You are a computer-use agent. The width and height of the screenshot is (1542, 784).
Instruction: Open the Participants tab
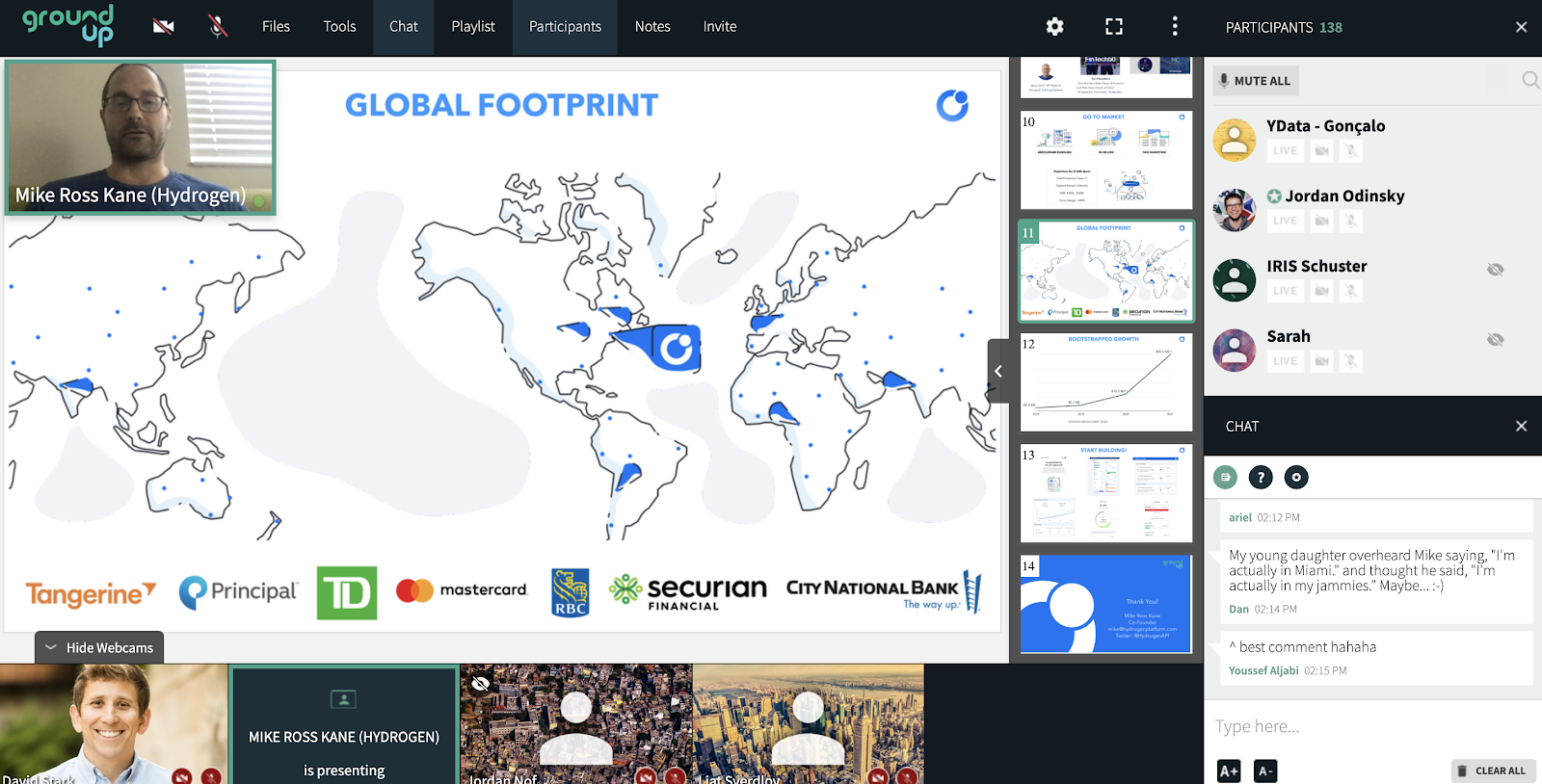click(x=565, y=27)
